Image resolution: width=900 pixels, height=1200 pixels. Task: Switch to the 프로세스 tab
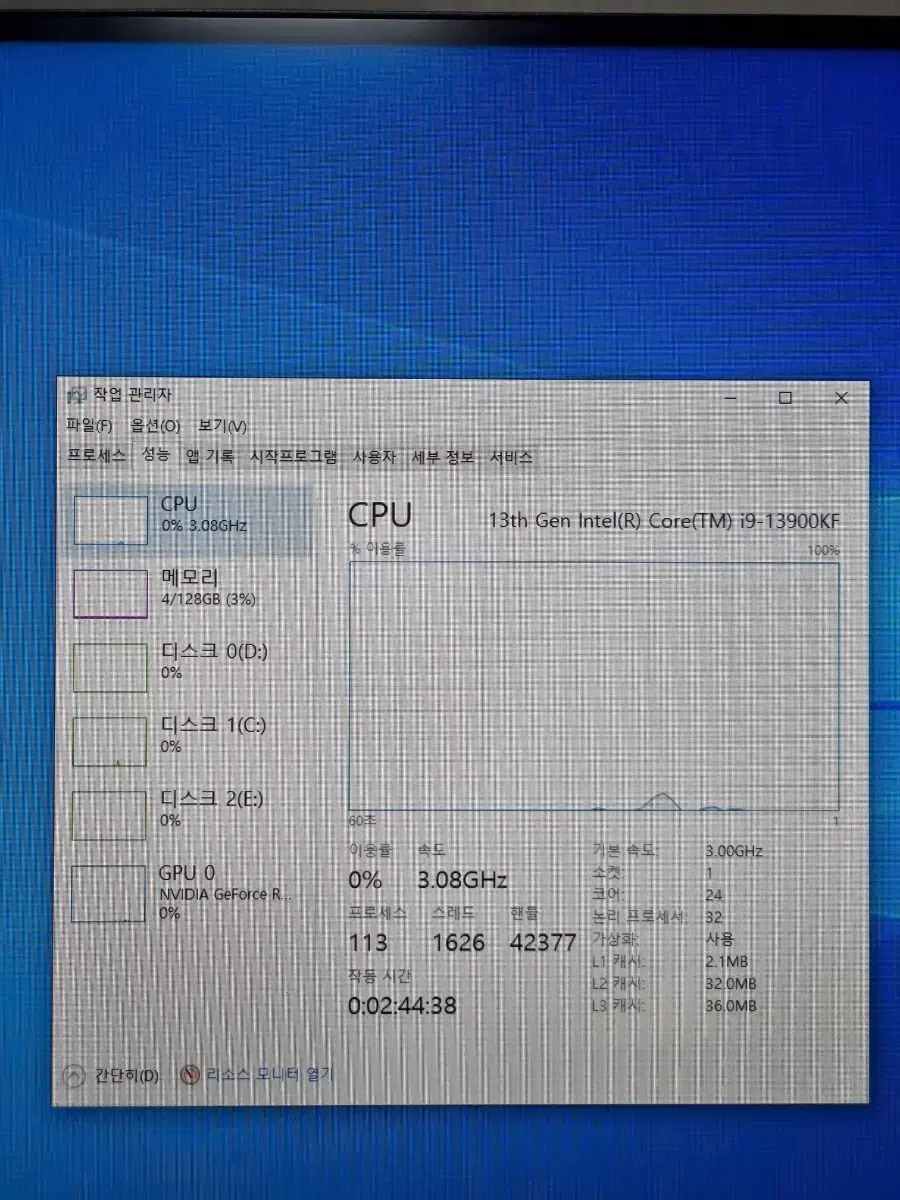point(96,456)
